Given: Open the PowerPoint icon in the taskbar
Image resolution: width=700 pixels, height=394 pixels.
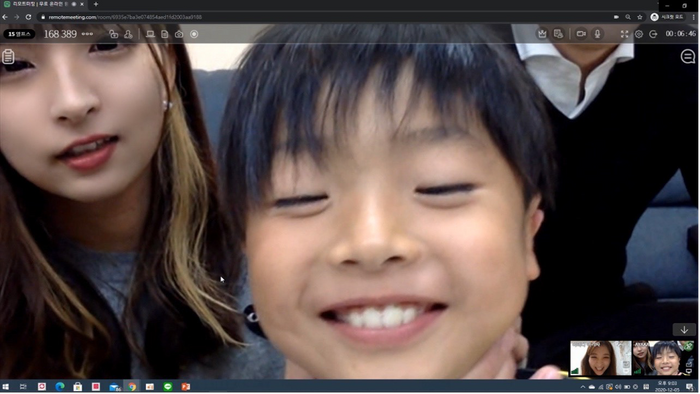Looking at the screenshot, I should (x=186, y=387).
